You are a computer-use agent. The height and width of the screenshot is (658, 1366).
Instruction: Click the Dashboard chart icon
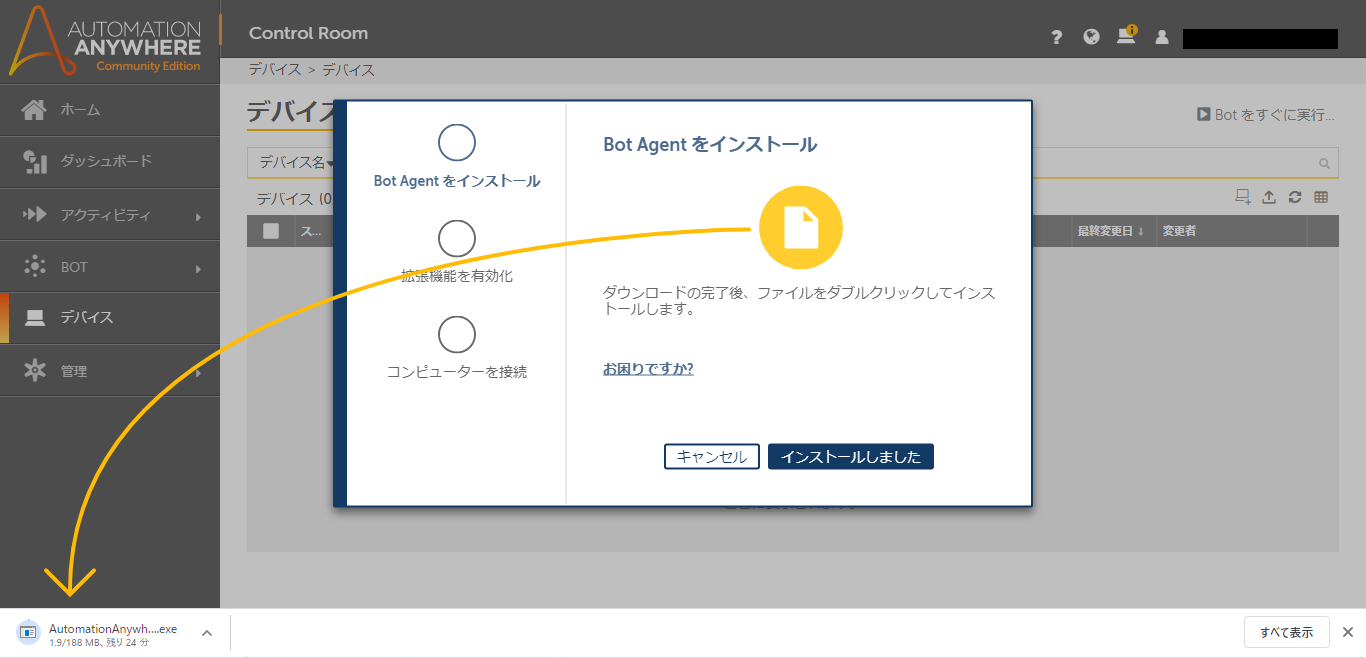34,162
